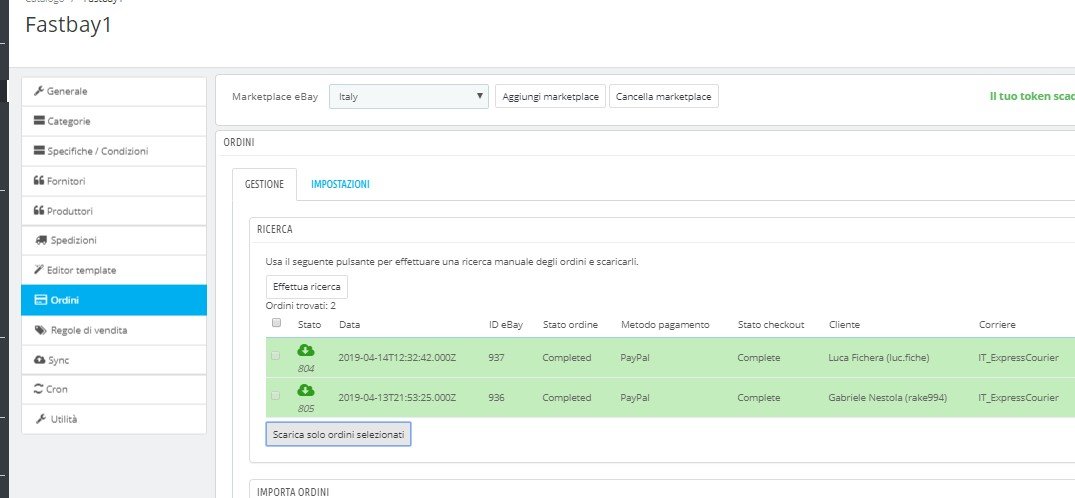Image resolution: width=1075 pixels, height=498 pixels.
Task: Toggle the select-all checkbox in table header
Action: (x=276, y=323)
